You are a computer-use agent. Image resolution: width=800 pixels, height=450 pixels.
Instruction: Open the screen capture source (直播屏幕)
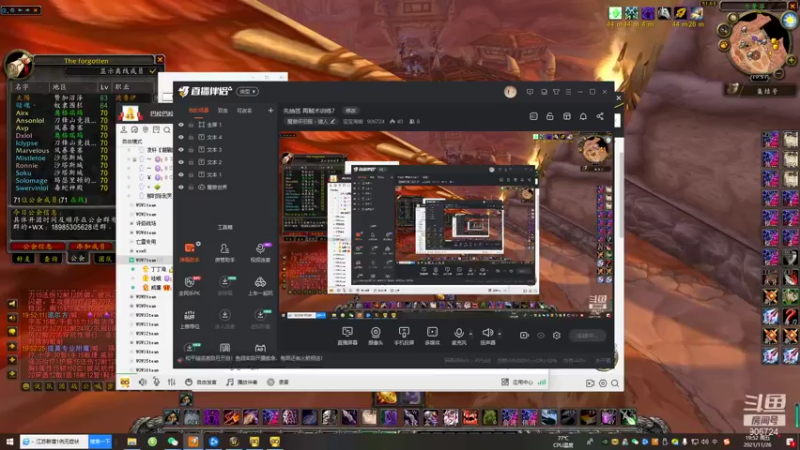(x=347, y=336)
